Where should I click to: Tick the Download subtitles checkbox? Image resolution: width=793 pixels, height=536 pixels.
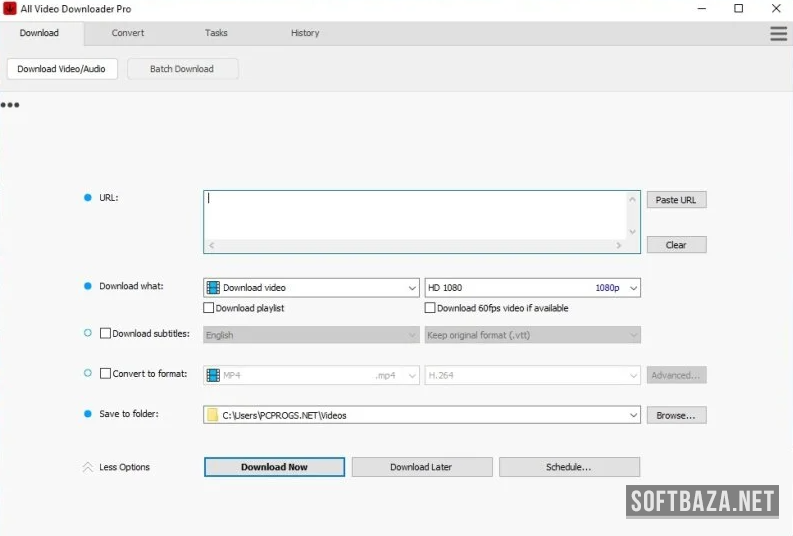106,334
